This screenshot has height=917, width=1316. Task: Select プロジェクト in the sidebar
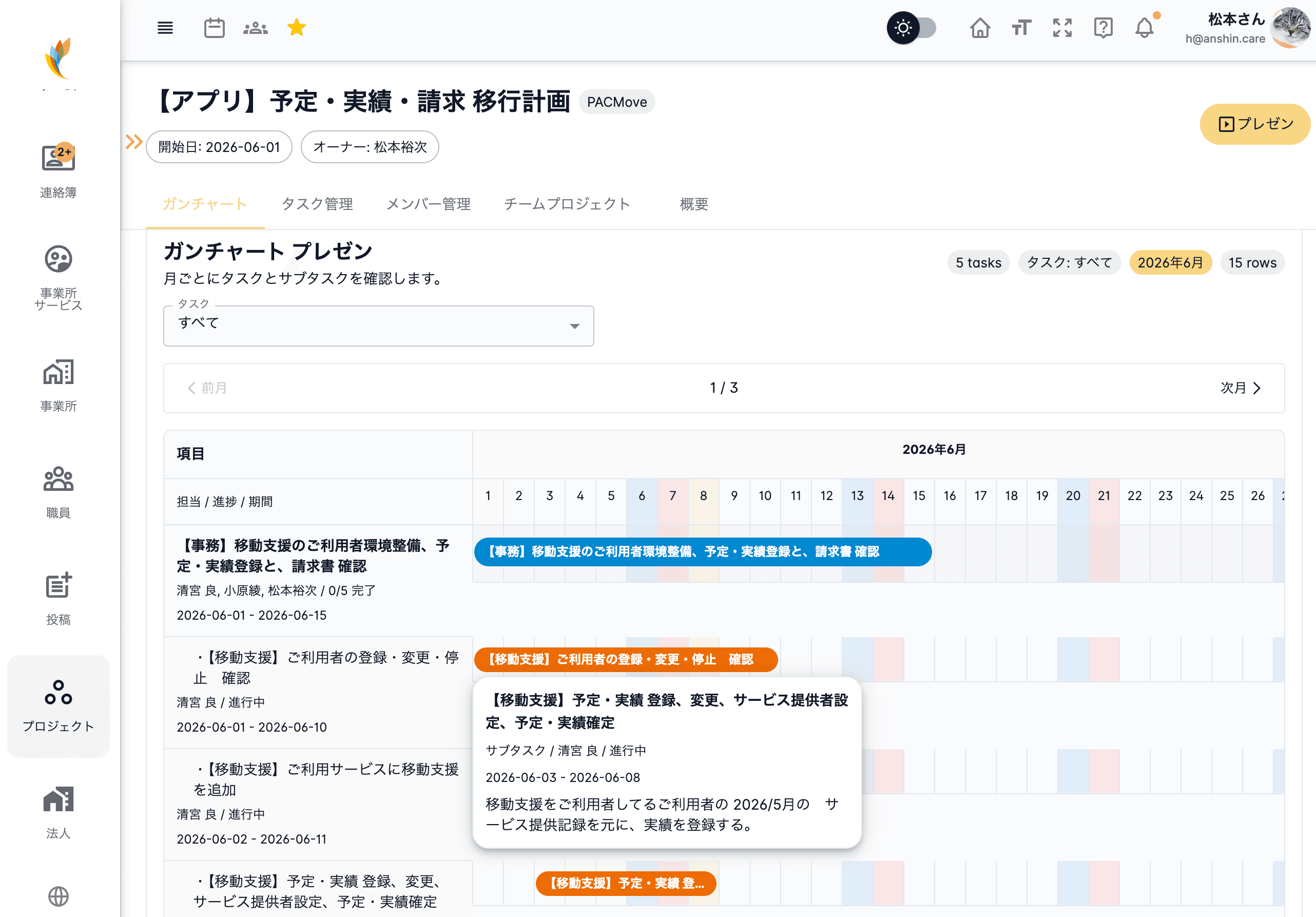tap(59, 706)
